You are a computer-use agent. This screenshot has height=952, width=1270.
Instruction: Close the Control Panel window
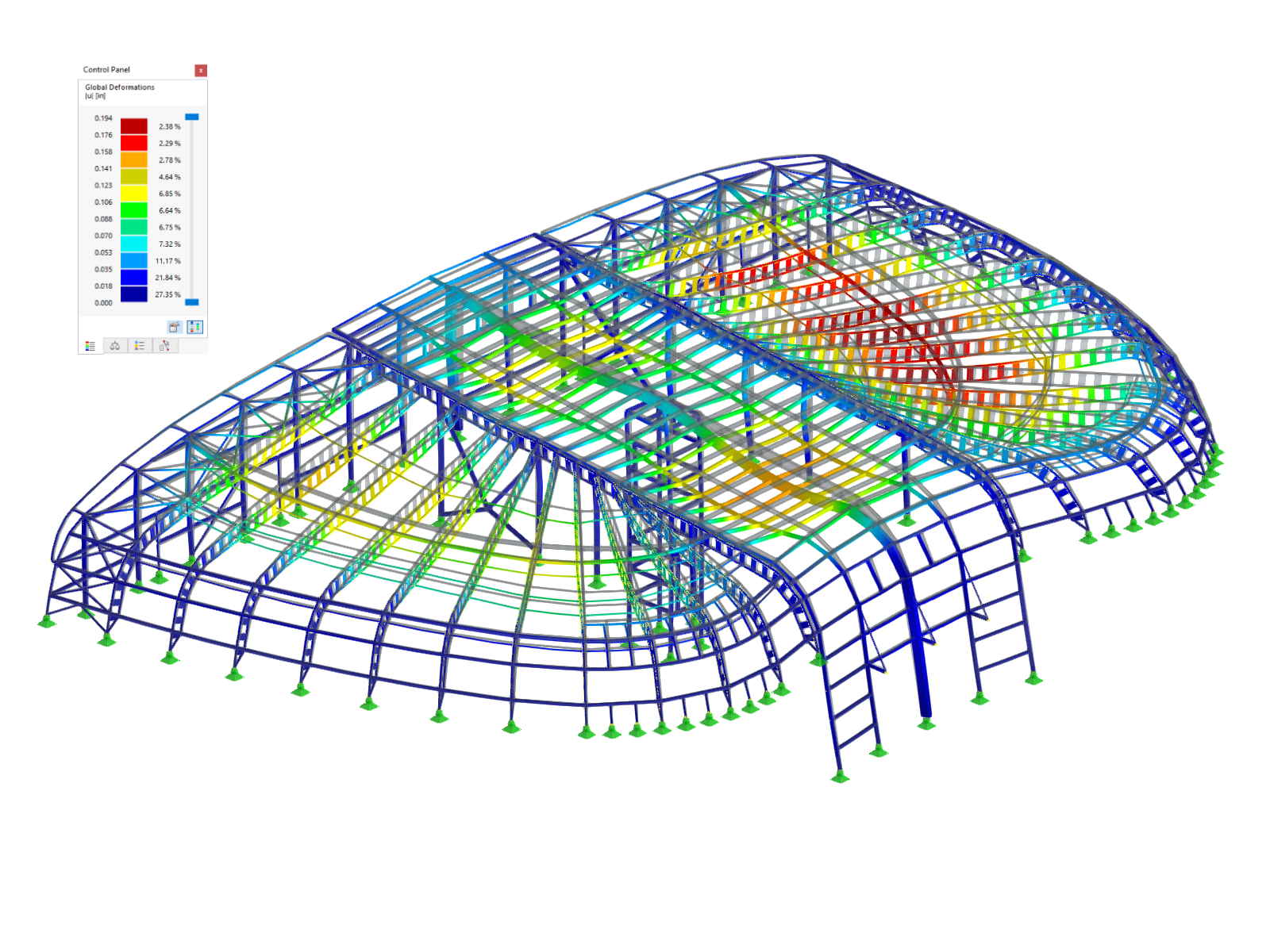click(201, 71)
